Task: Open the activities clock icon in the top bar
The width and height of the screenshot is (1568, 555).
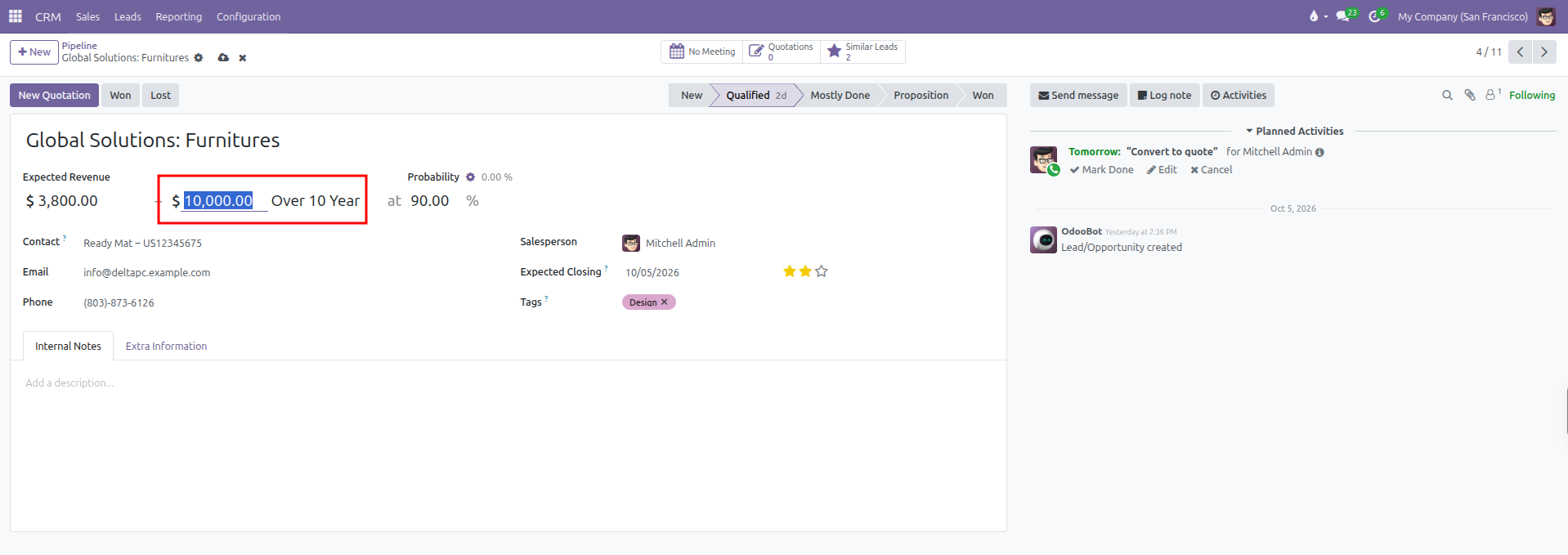Action: point(1375,16)
